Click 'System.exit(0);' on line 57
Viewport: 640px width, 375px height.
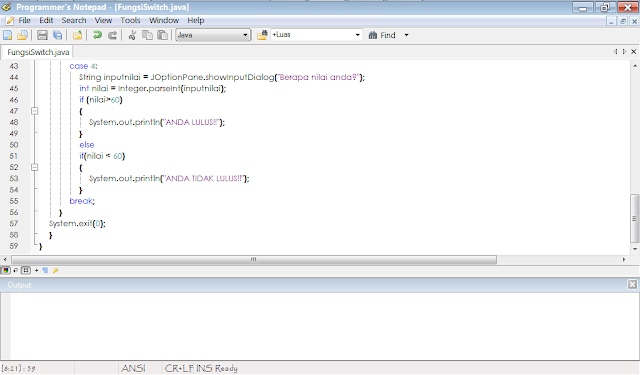coord(77,224)
